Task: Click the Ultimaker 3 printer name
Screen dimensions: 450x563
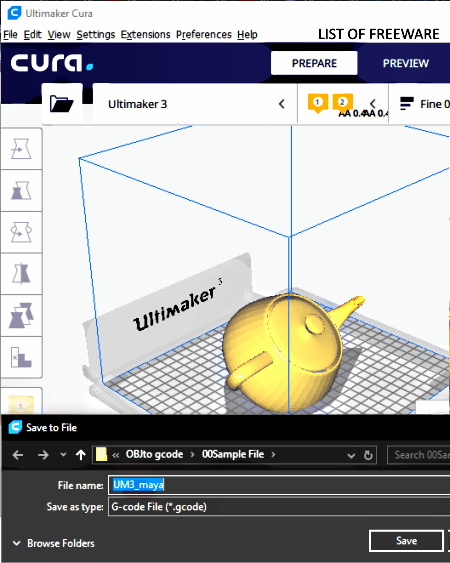Action: 138,104
